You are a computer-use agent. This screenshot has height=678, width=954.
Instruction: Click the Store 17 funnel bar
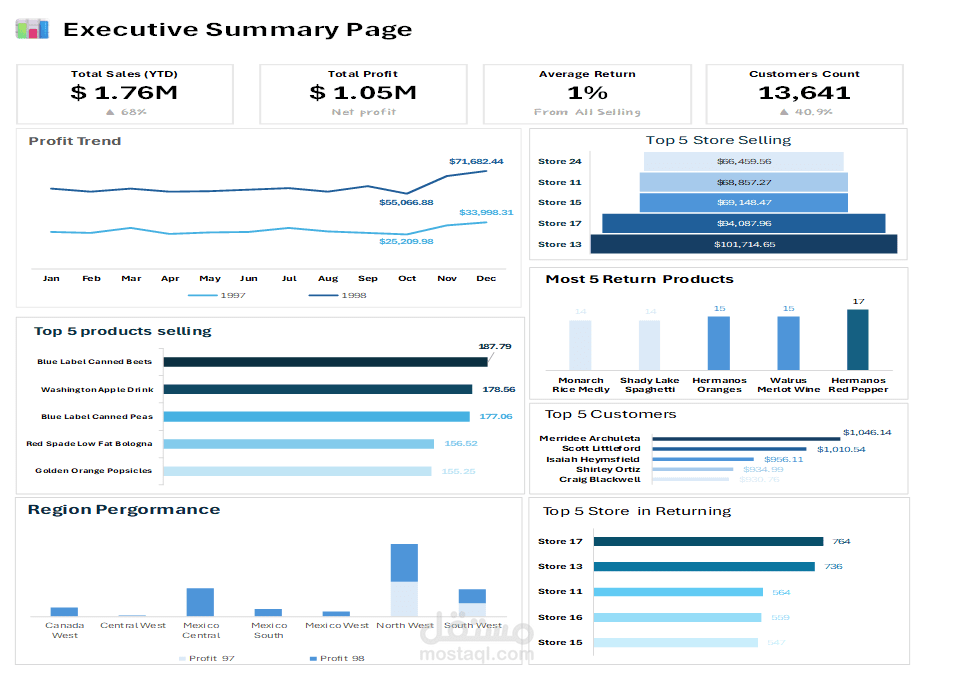pyautogui.click(x=743, y=223)
